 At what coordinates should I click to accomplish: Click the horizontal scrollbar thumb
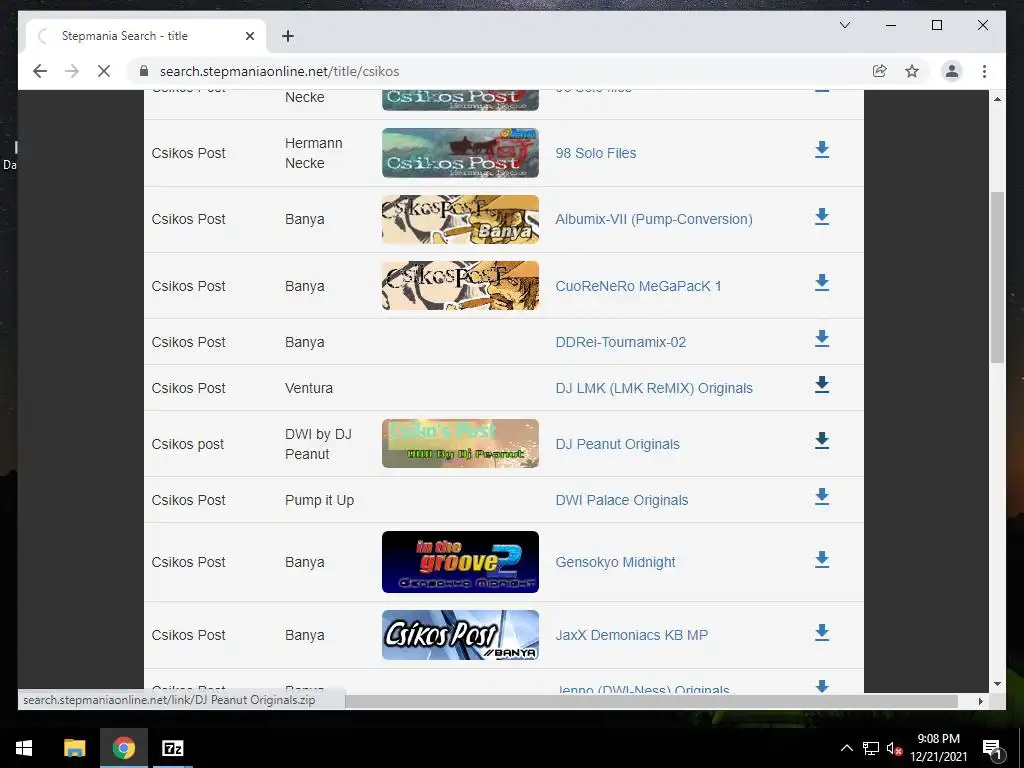[x=651, y=701]
